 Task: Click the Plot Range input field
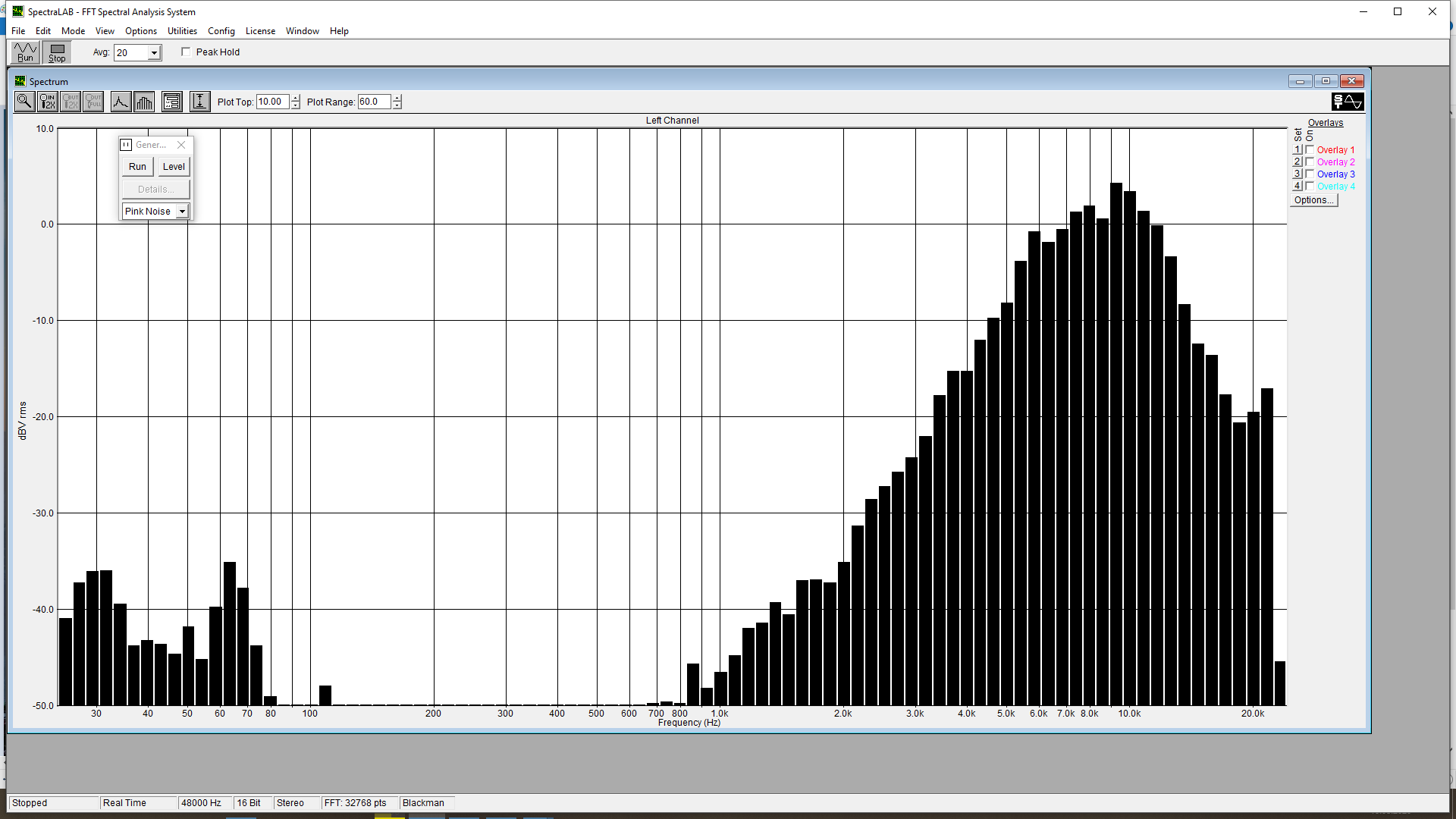pyautogui.click(x=374, y=102)
